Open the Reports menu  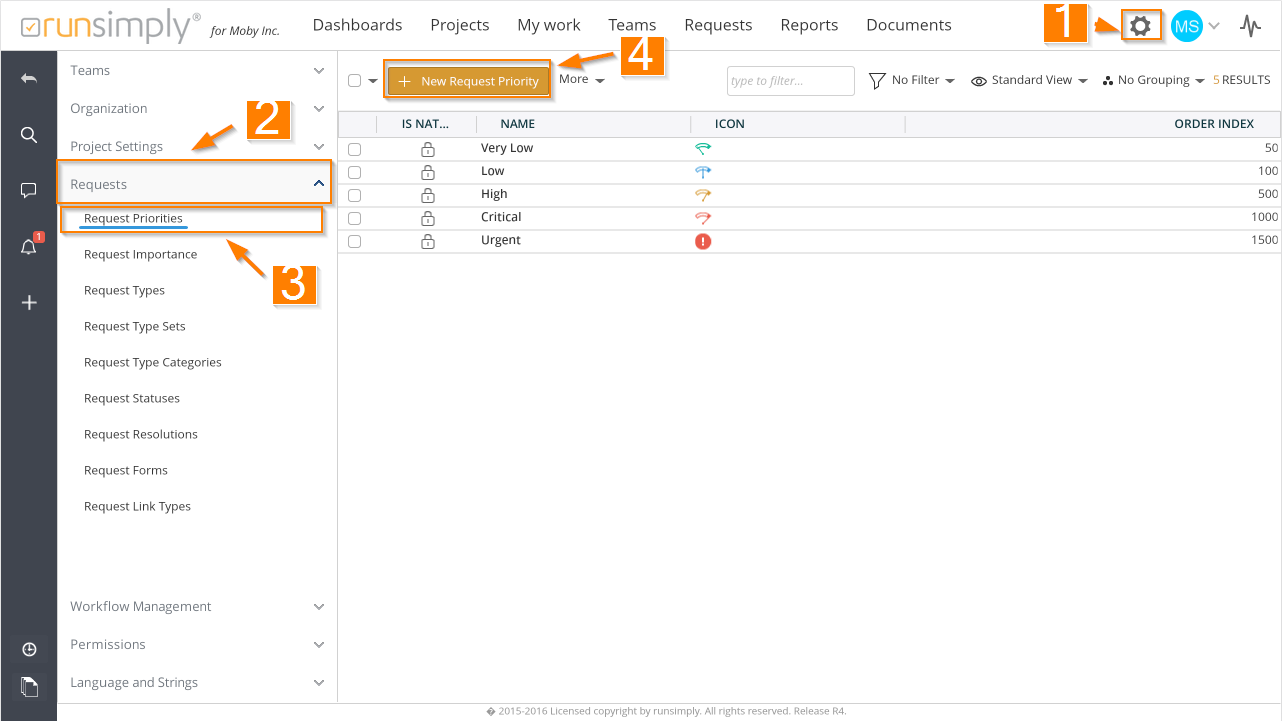pyautogui.click(x=809, y=25)
